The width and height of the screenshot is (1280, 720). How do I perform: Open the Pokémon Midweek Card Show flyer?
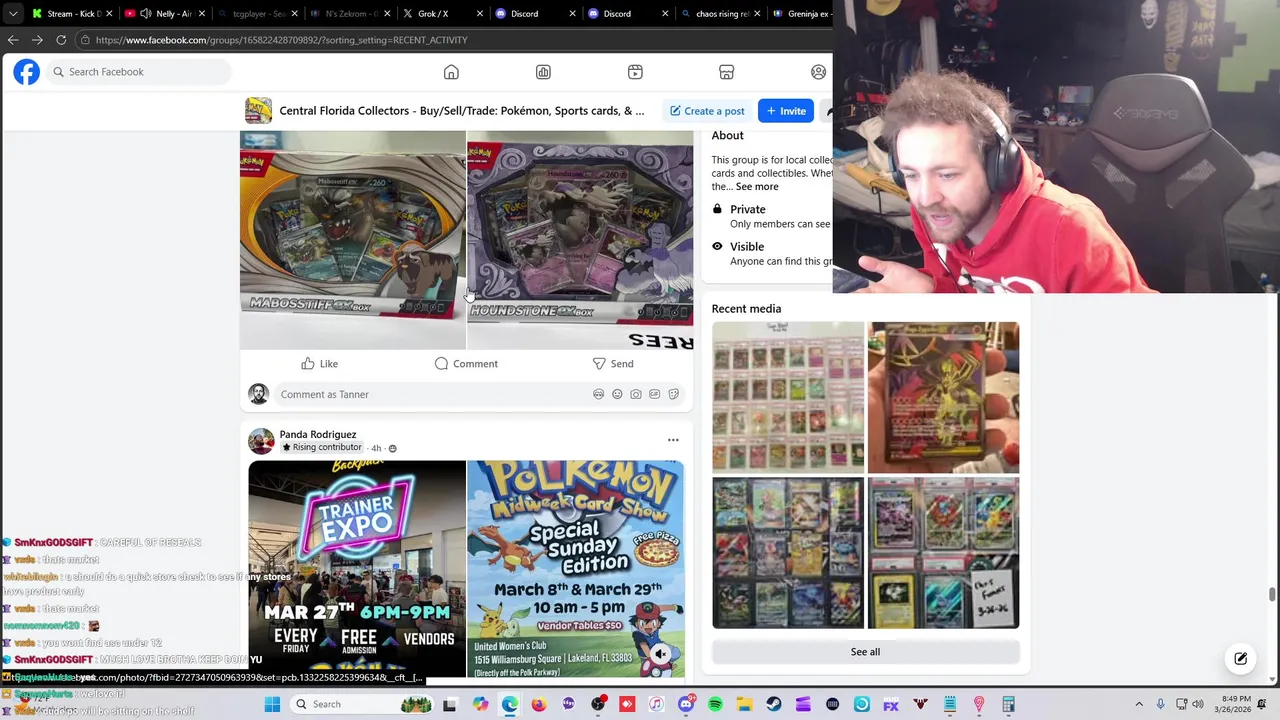pos(576,569)
